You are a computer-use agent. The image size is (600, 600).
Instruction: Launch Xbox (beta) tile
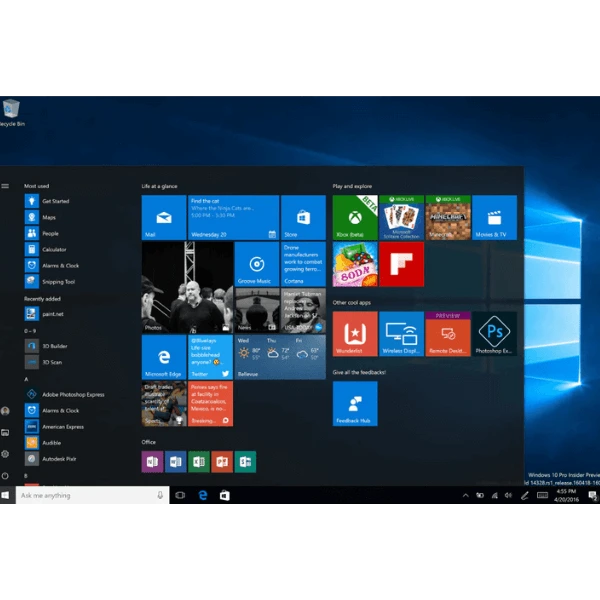tap(355, 217)
